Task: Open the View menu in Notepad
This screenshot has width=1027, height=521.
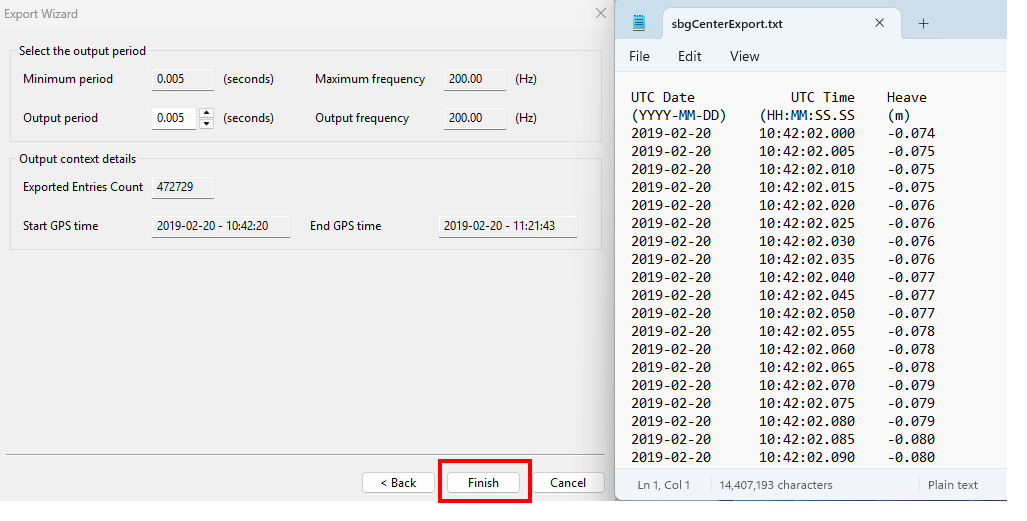Action: [x=745, y=56]
